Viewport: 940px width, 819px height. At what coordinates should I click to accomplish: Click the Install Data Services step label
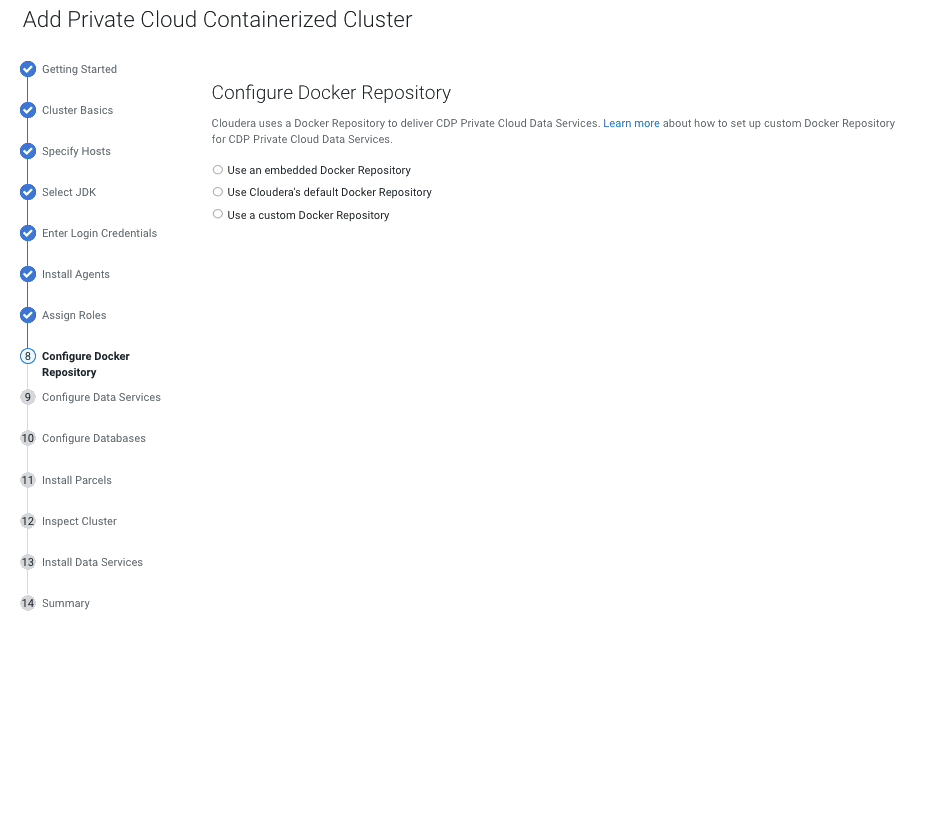click(x=92, y=563)
